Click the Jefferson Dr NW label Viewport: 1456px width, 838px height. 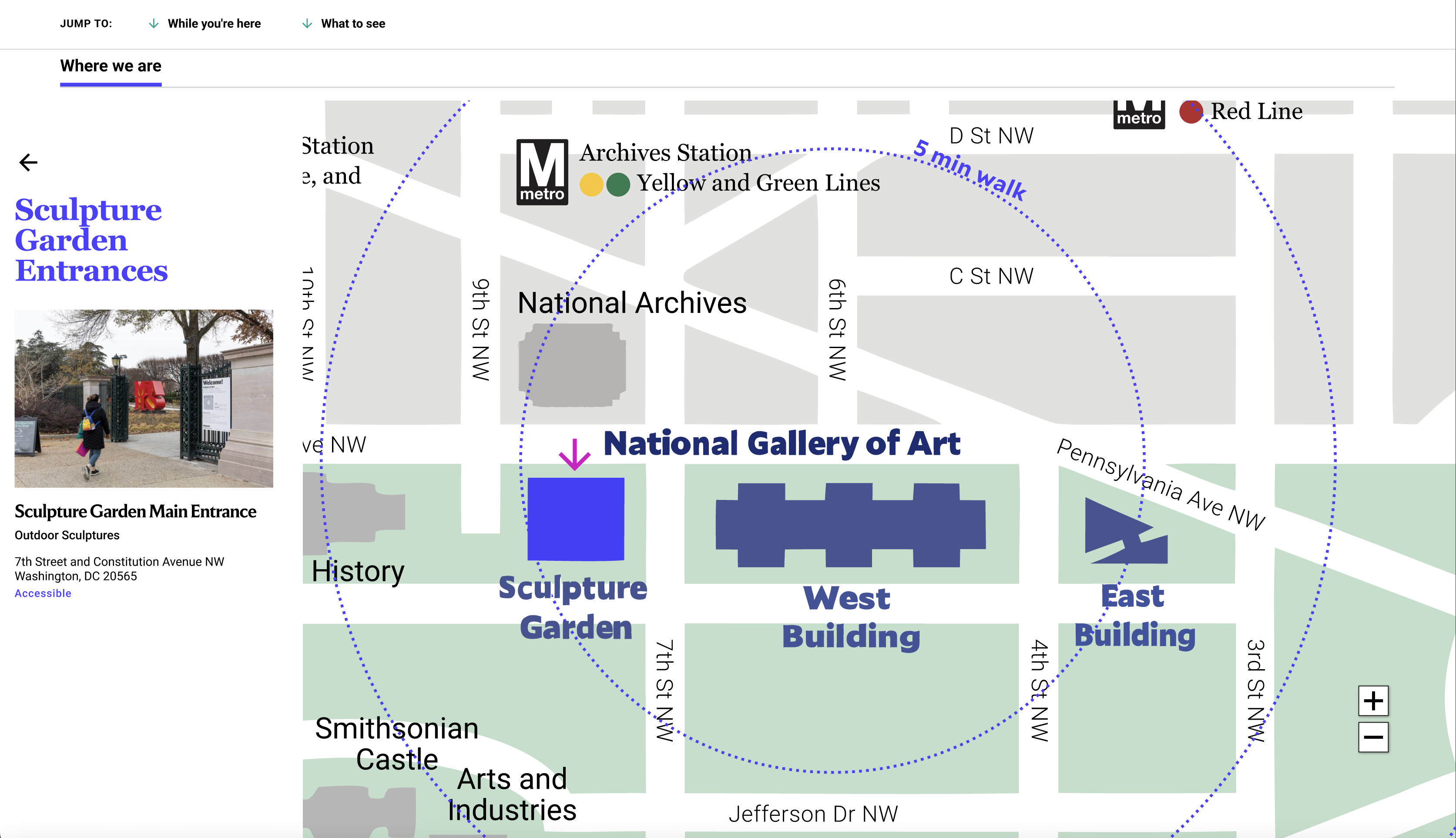pos(813,814)
